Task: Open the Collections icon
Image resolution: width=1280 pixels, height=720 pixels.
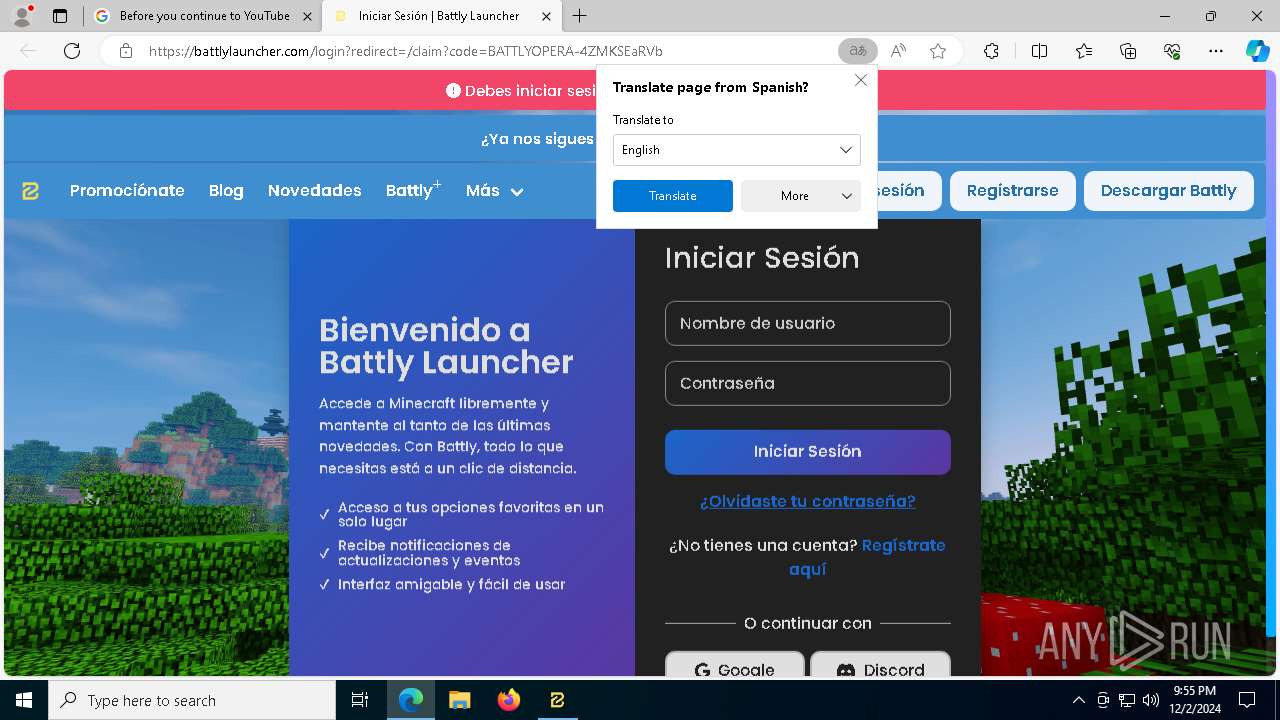Action: point(1128,51)
